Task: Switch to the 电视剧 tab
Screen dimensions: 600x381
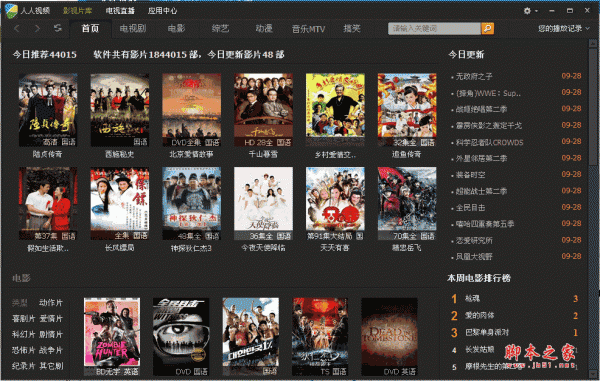Action: click(x=132, y=29)
